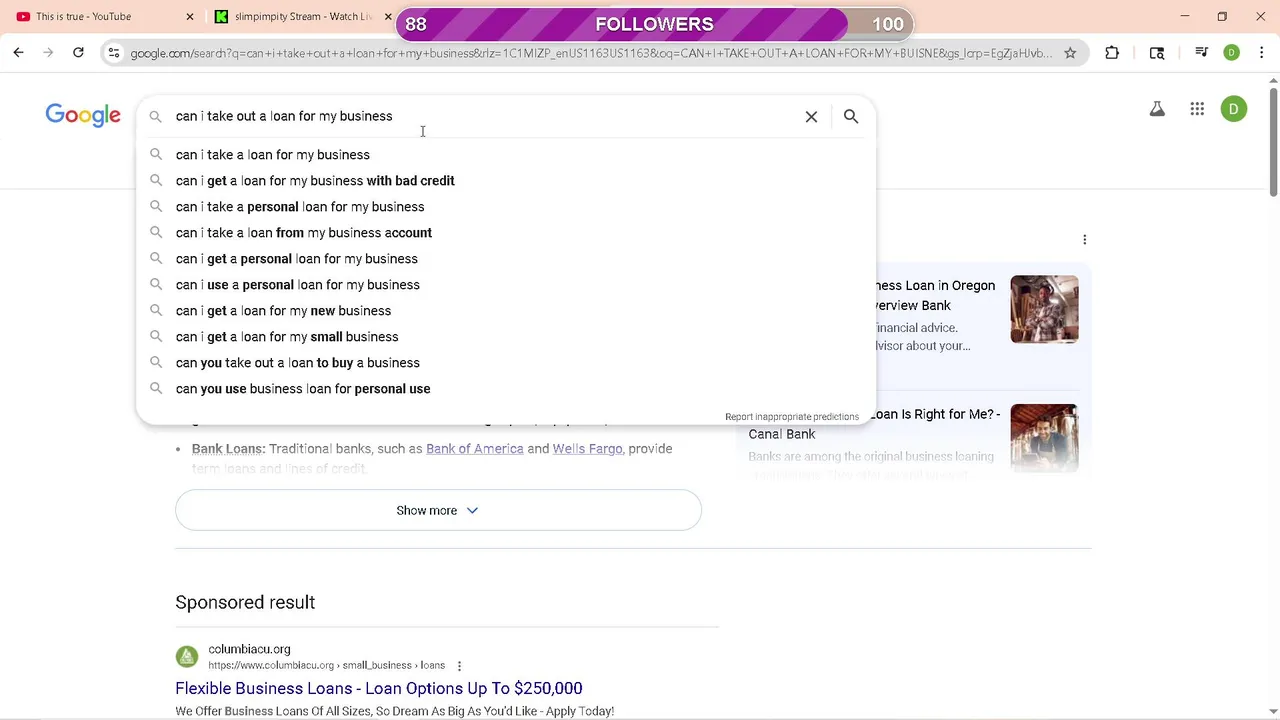Select suggestion ending 'with bad credit'
The width and height of the screenshot is (1280, 720).
pyautogui.click(x=315, y=181)
